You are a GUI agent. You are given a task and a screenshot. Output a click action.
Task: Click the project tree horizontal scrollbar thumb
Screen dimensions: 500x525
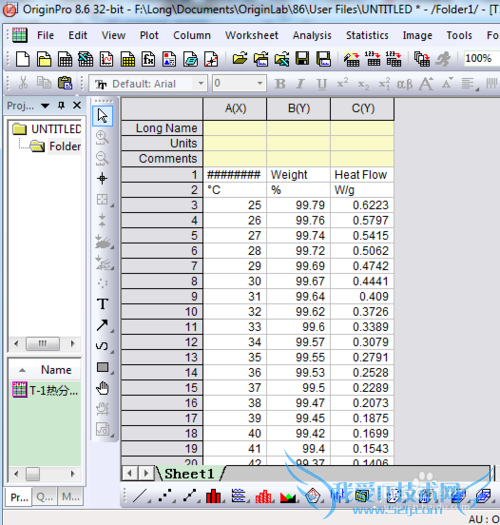tap(43, 344)
